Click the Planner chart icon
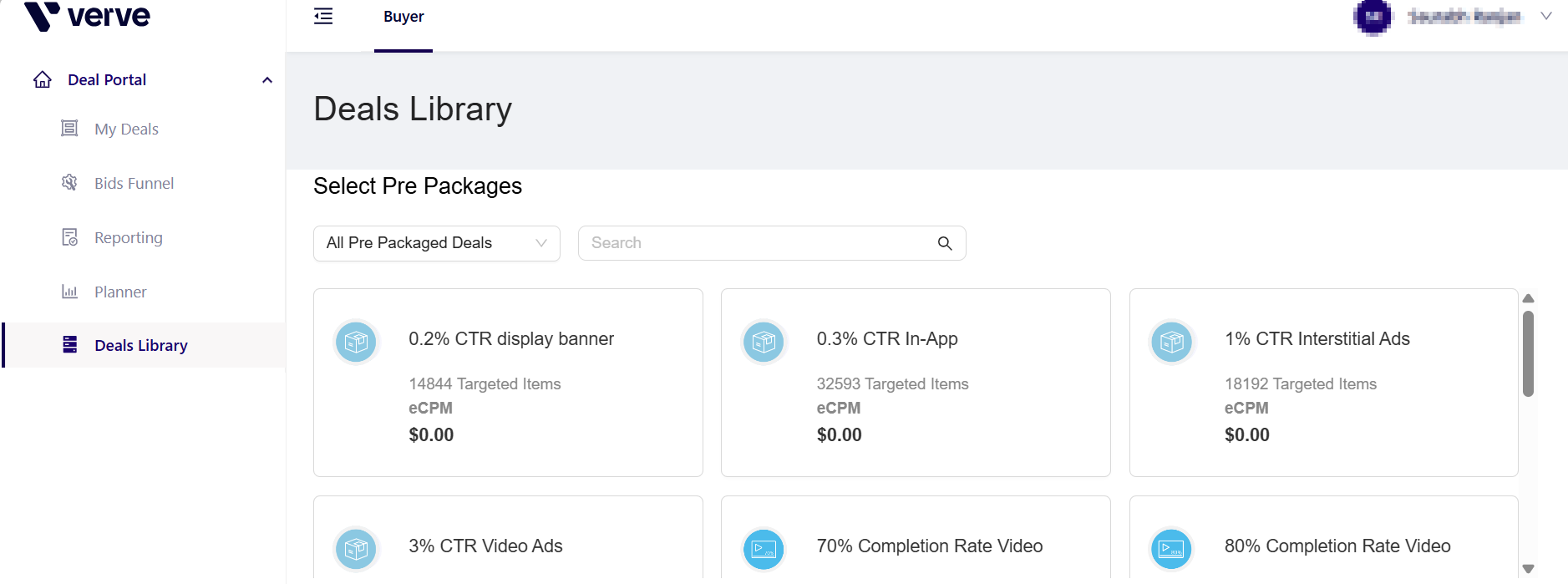Screen dimensions: 1568x584 (x=69, y=292)
